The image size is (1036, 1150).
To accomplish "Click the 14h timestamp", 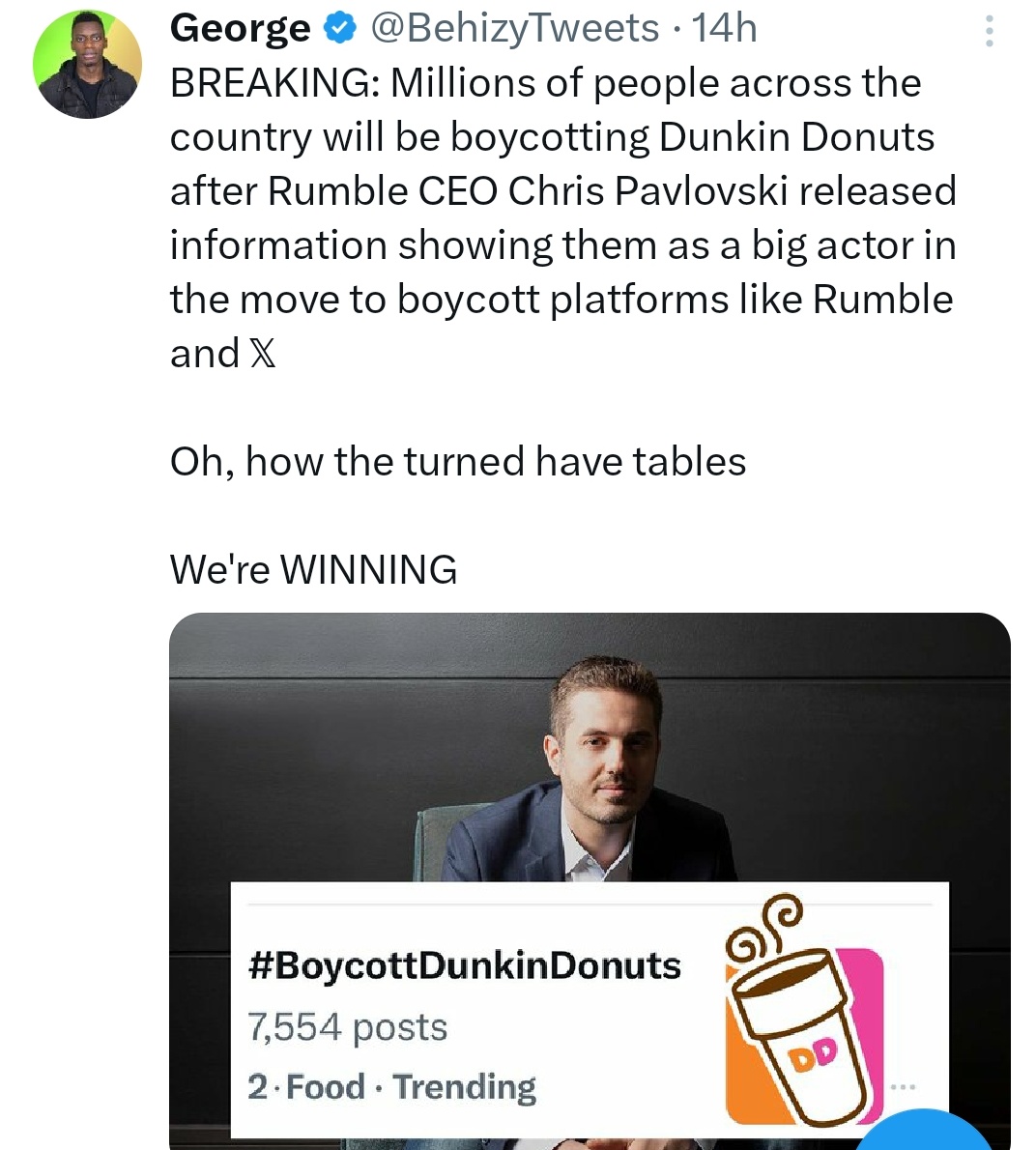I will pyautogui.click(x=725, y=29).
